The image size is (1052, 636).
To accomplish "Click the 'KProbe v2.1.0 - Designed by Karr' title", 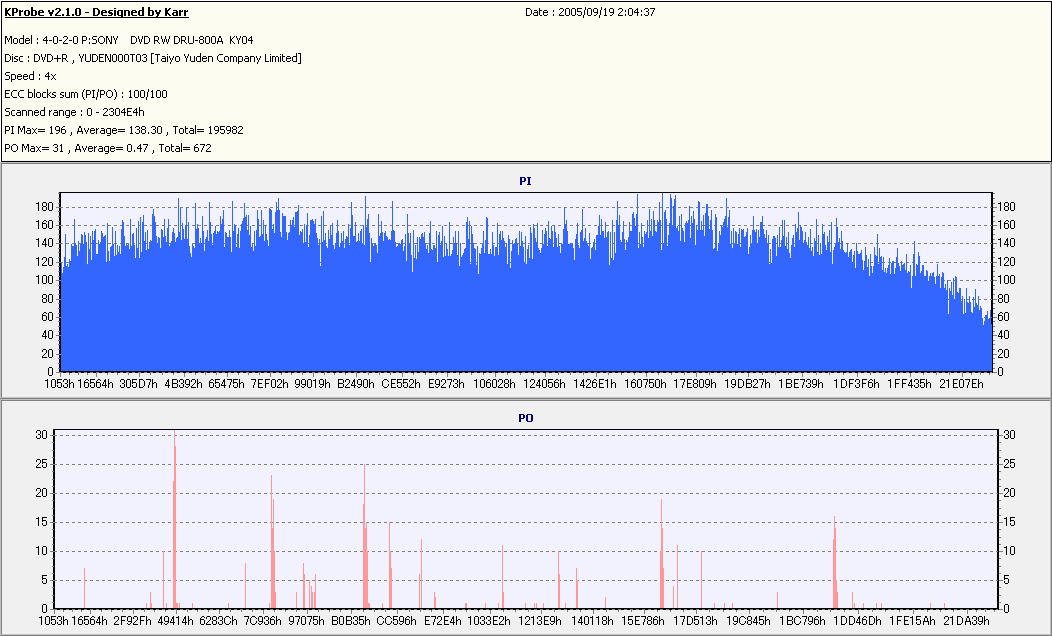I will tap(96, 12).
